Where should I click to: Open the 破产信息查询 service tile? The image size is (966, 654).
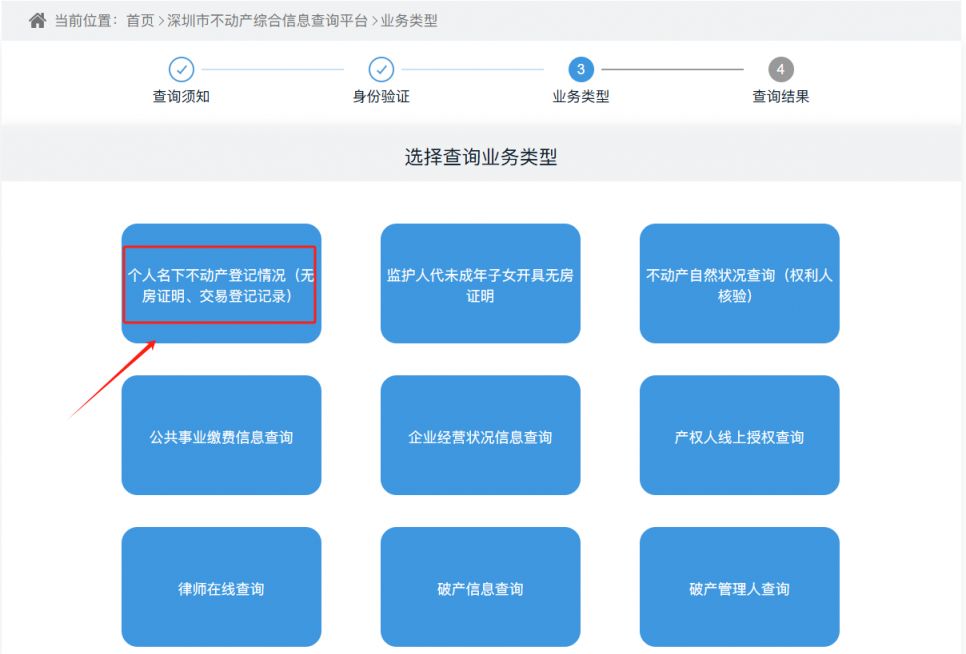480,587
